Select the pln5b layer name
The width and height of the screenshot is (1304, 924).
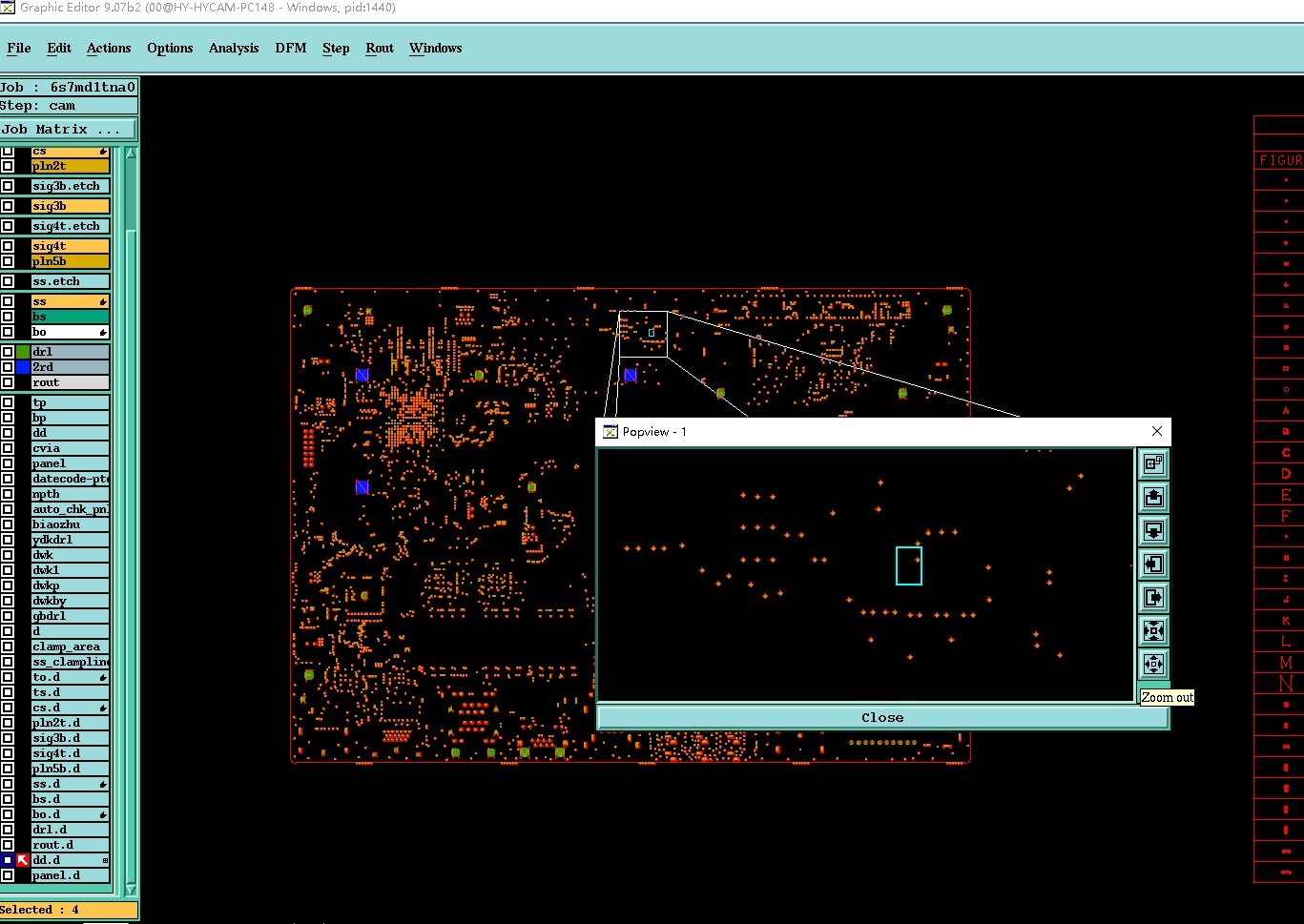[x=71, y=261]
